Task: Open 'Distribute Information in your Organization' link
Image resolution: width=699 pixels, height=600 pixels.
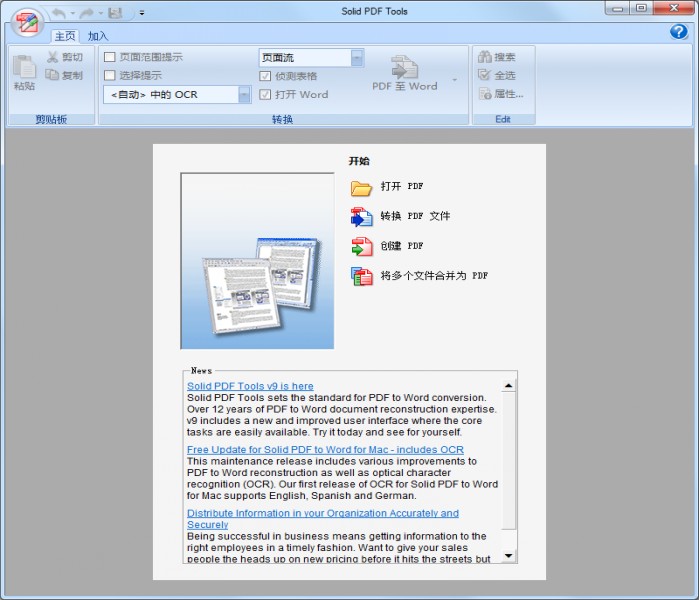Action: point(323,518)
